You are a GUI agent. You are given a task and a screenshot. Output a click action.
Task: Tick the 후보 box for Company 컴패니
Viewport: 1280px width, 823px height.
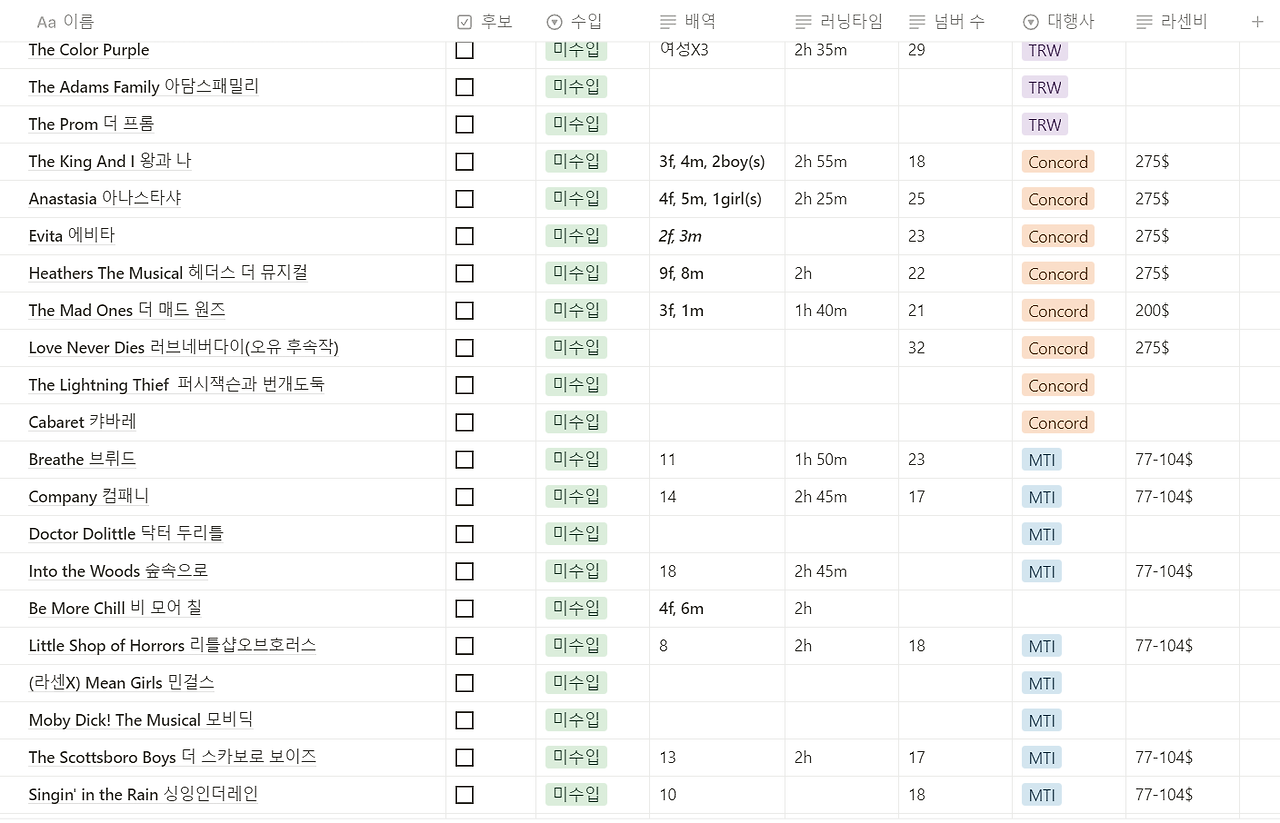(464, 496)
